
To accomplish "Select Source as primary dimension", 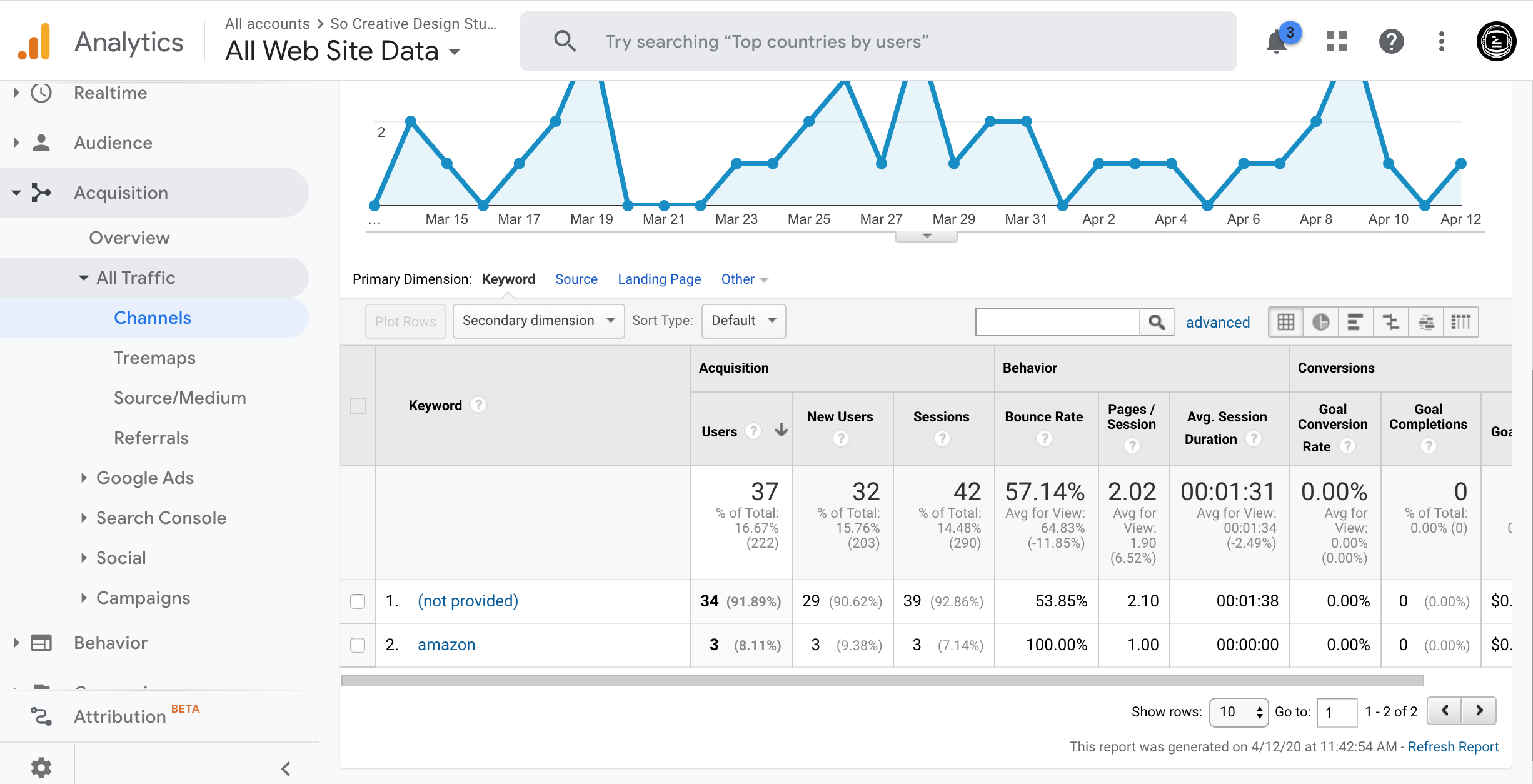I will pyautogui.click(x=576, y=279).
